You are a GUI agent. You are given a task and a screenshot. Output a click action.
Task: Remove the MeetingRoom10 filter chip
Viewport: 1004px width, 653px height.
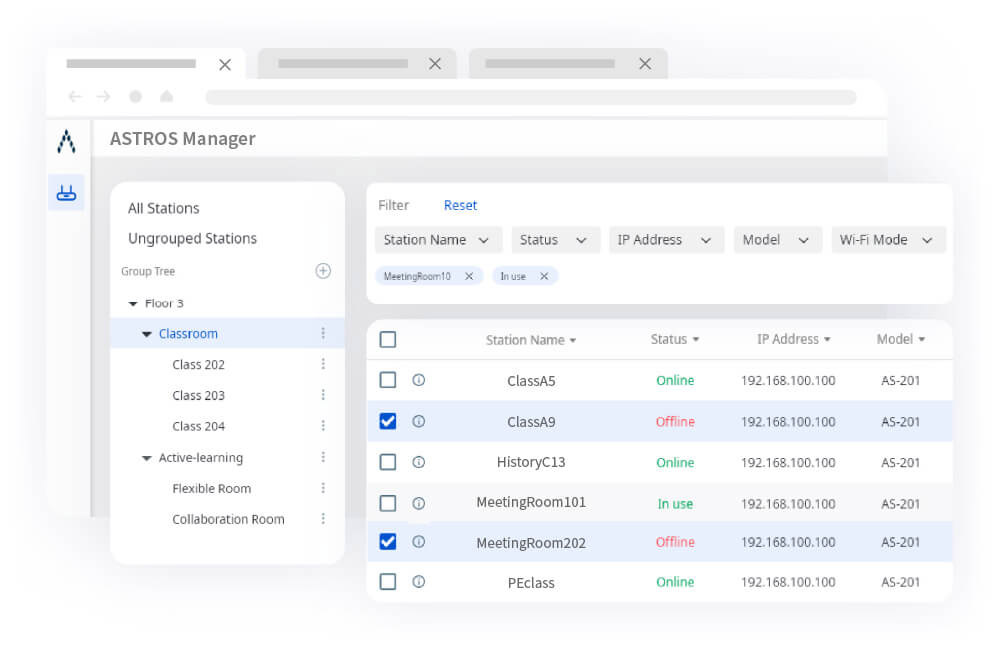(x=469, y=276)
